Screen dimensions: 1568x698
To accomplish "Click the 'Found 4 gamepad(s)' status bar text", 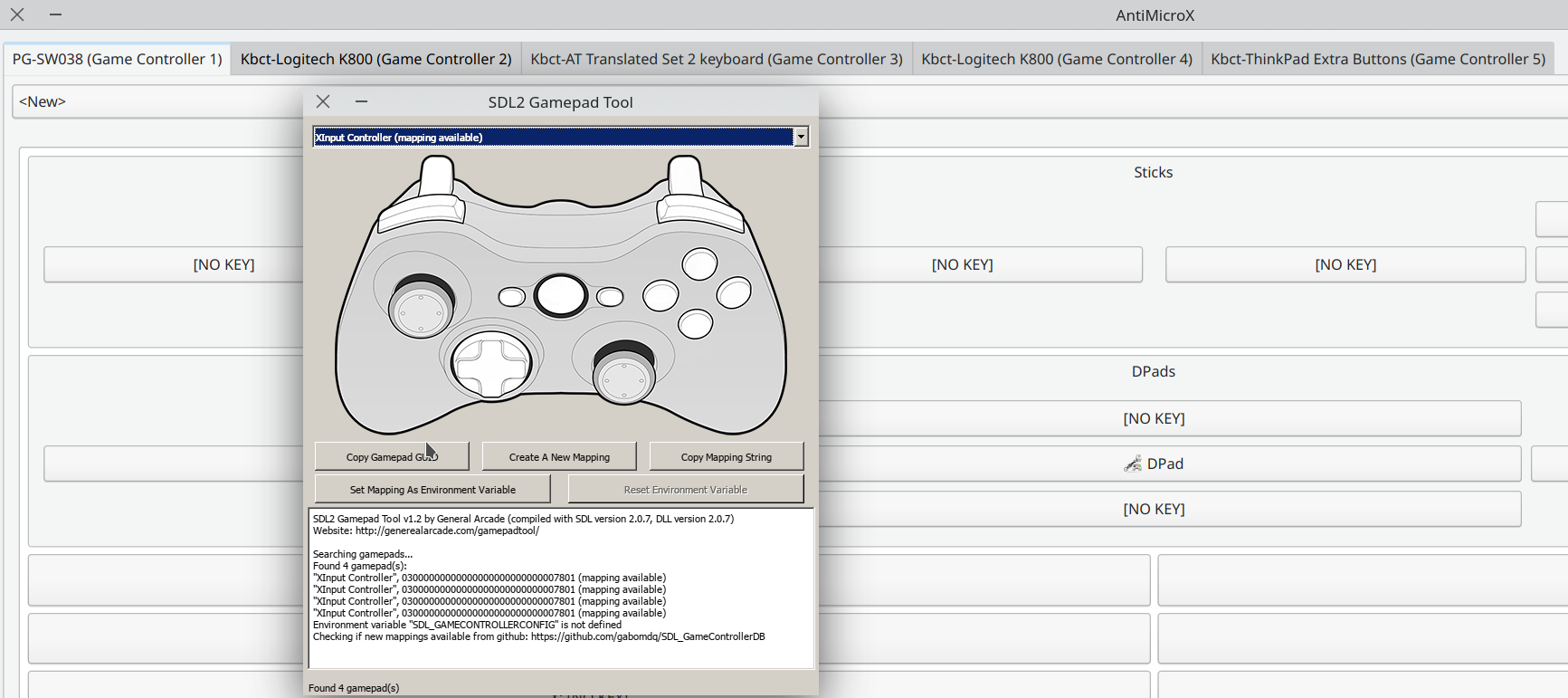I will [354, 688].
